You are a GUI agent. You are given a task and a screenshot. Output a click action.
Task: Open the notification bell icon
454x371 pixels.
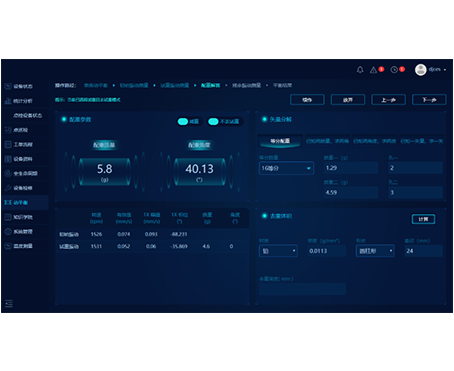click(x=360, y=70)
